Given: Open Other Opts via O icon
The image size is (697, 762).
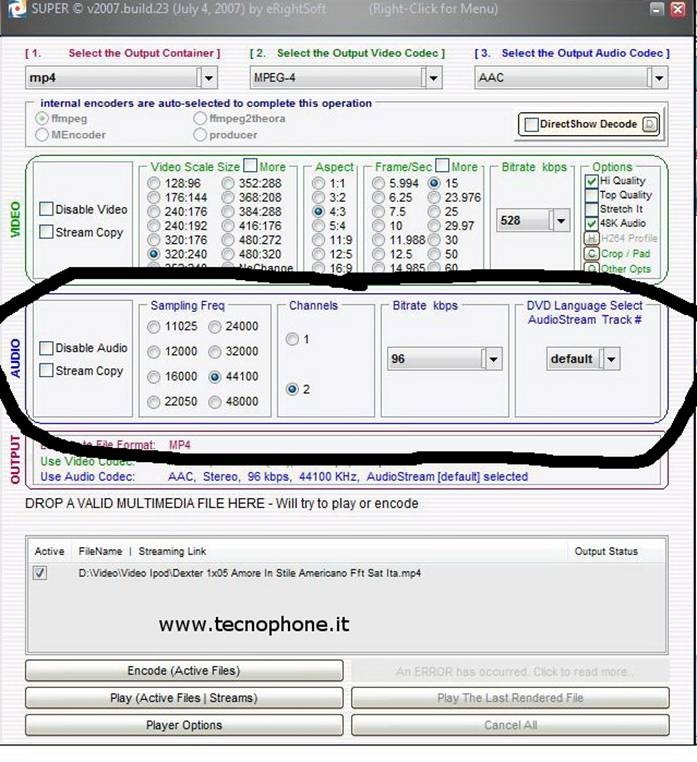Looking at the screenshot, I should coord(592,268).
